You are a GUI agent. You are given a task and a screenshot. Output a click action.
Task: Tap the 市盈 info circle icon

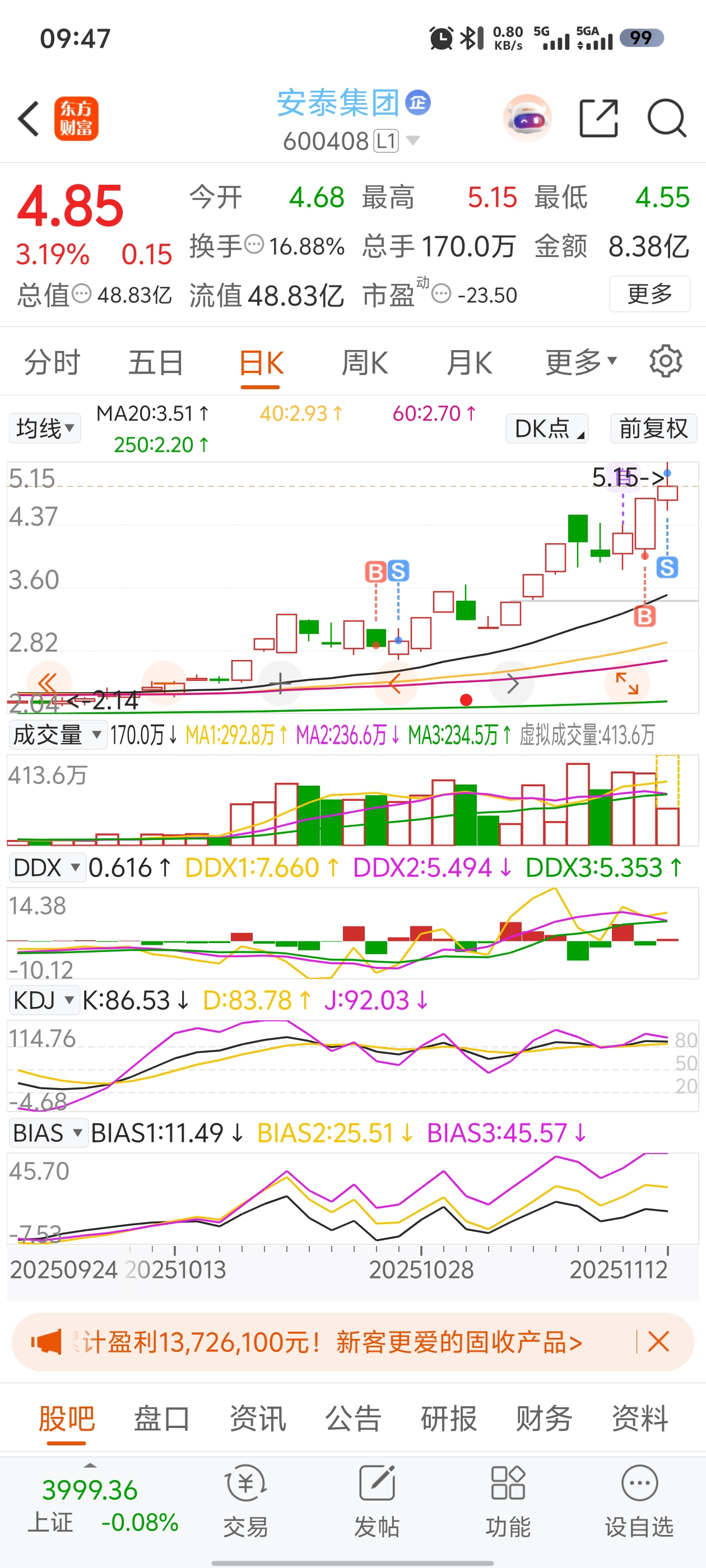pos(441,294)
